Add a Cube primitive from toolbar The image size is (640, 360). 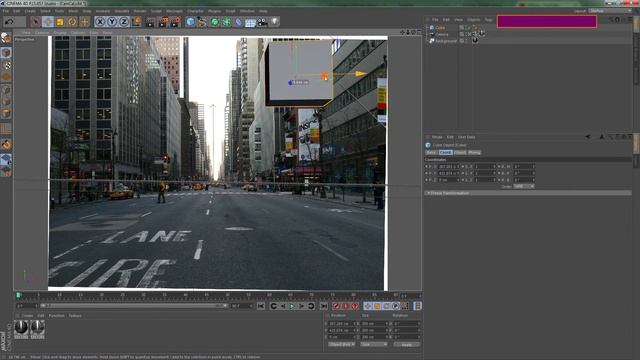pyautogui.click(x=190, y=22)
